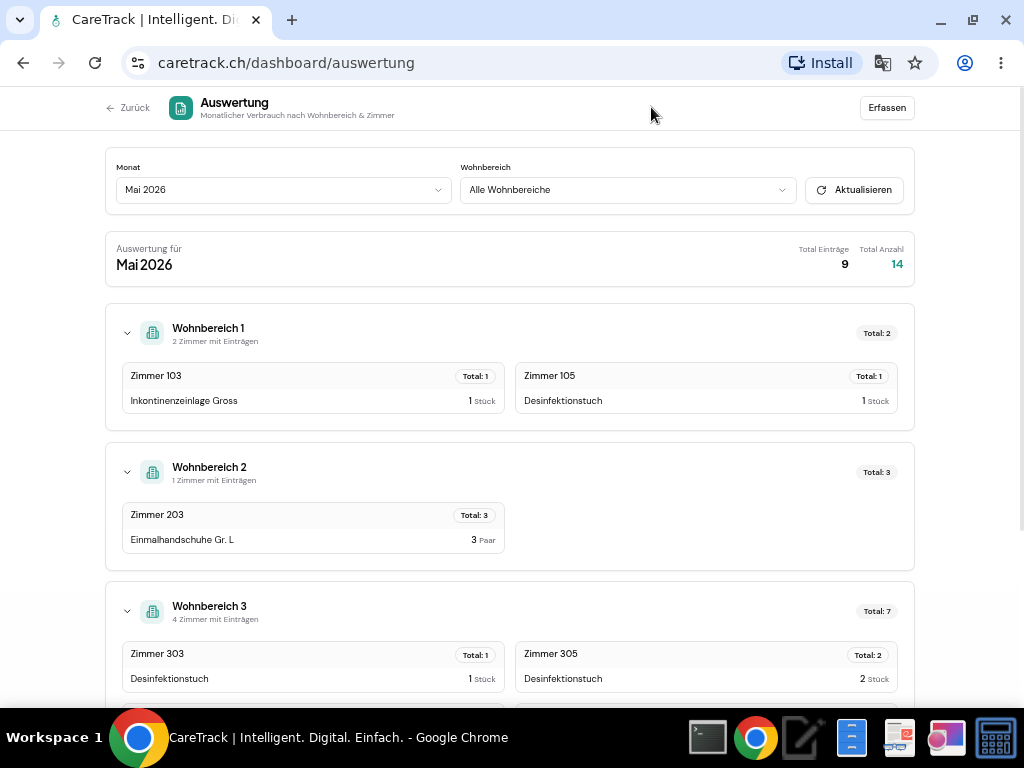This screenshot has height=768, width=1024.
Task: Click the building icon next to Wohnbereich 2
Action: pyautogui.click(x=152, y=472)
